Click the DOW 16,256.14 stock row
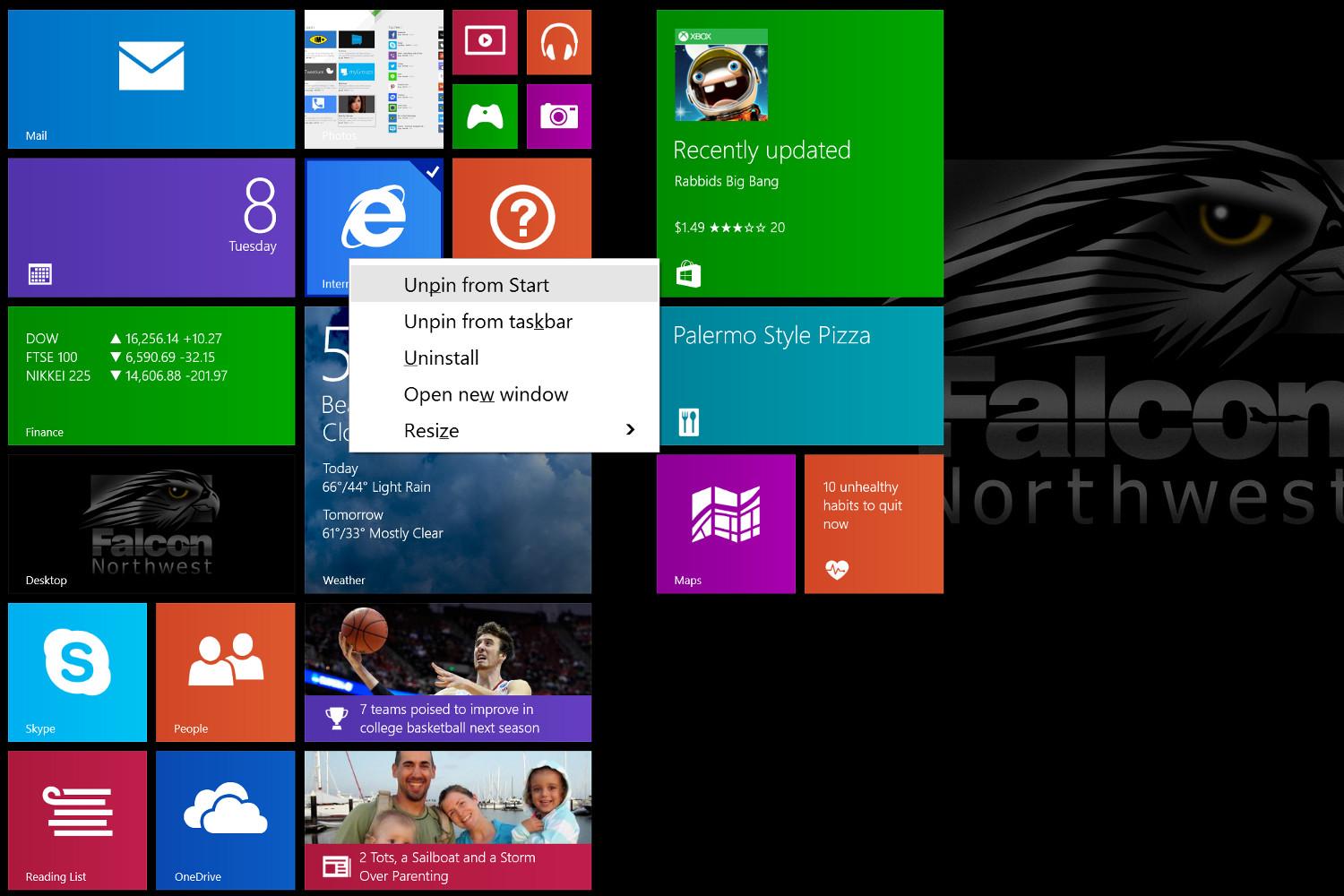Image resolution: width=1344 pixels, height=896 pixels. click(124, 339)
